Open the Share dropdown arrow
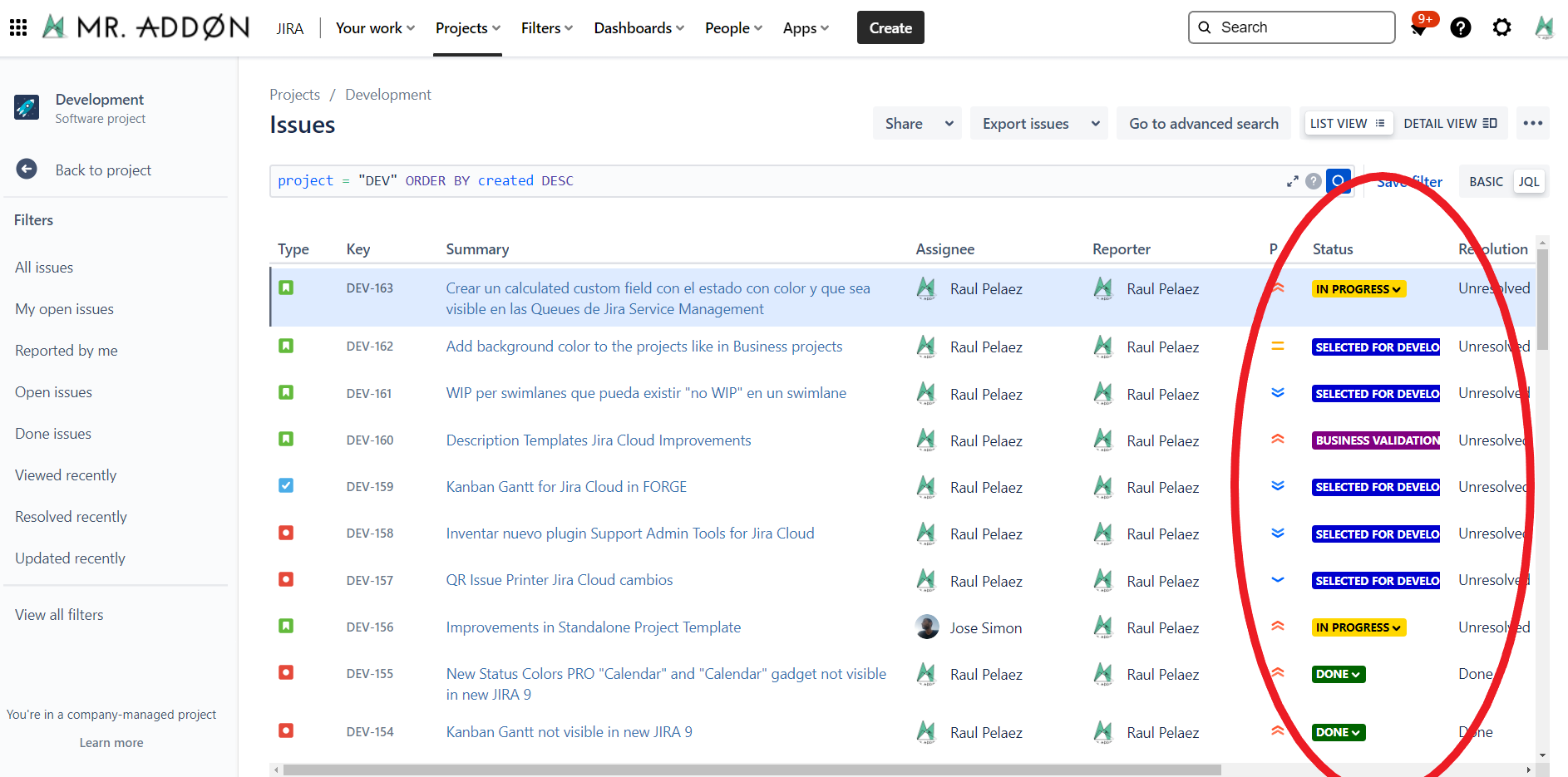 click(x=949, y=124)
